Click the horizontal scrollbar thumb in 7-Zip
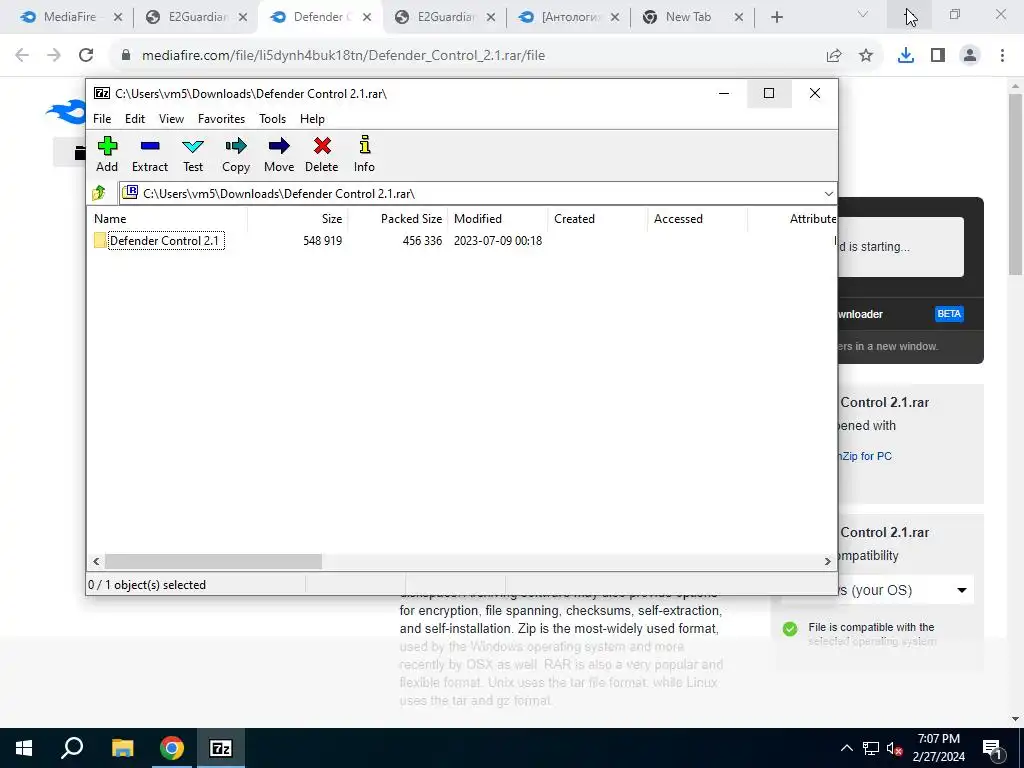Image resolution: width=1024 pixels, height=768 pixels. tap(214, 561)
